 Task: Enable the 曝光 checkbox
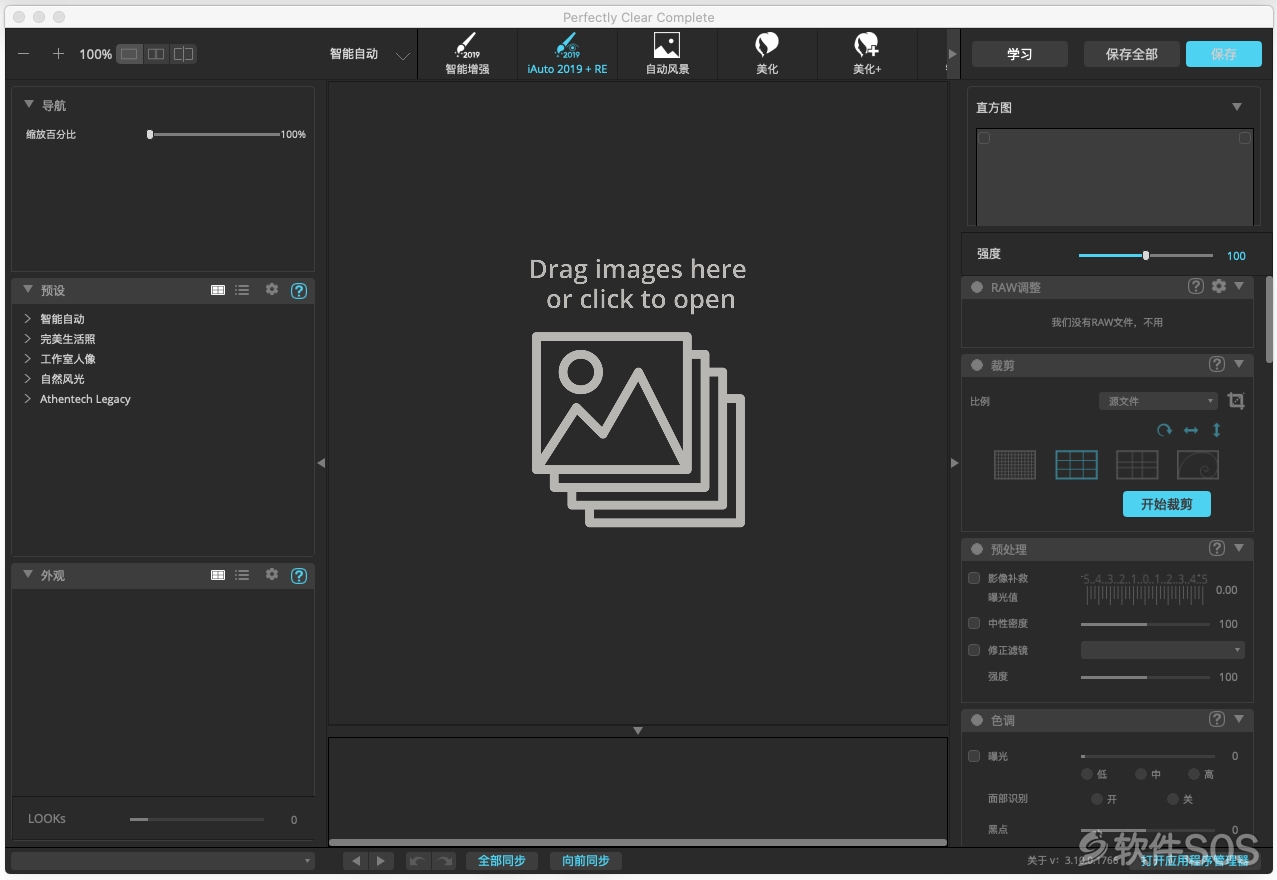tap(974, 756)
